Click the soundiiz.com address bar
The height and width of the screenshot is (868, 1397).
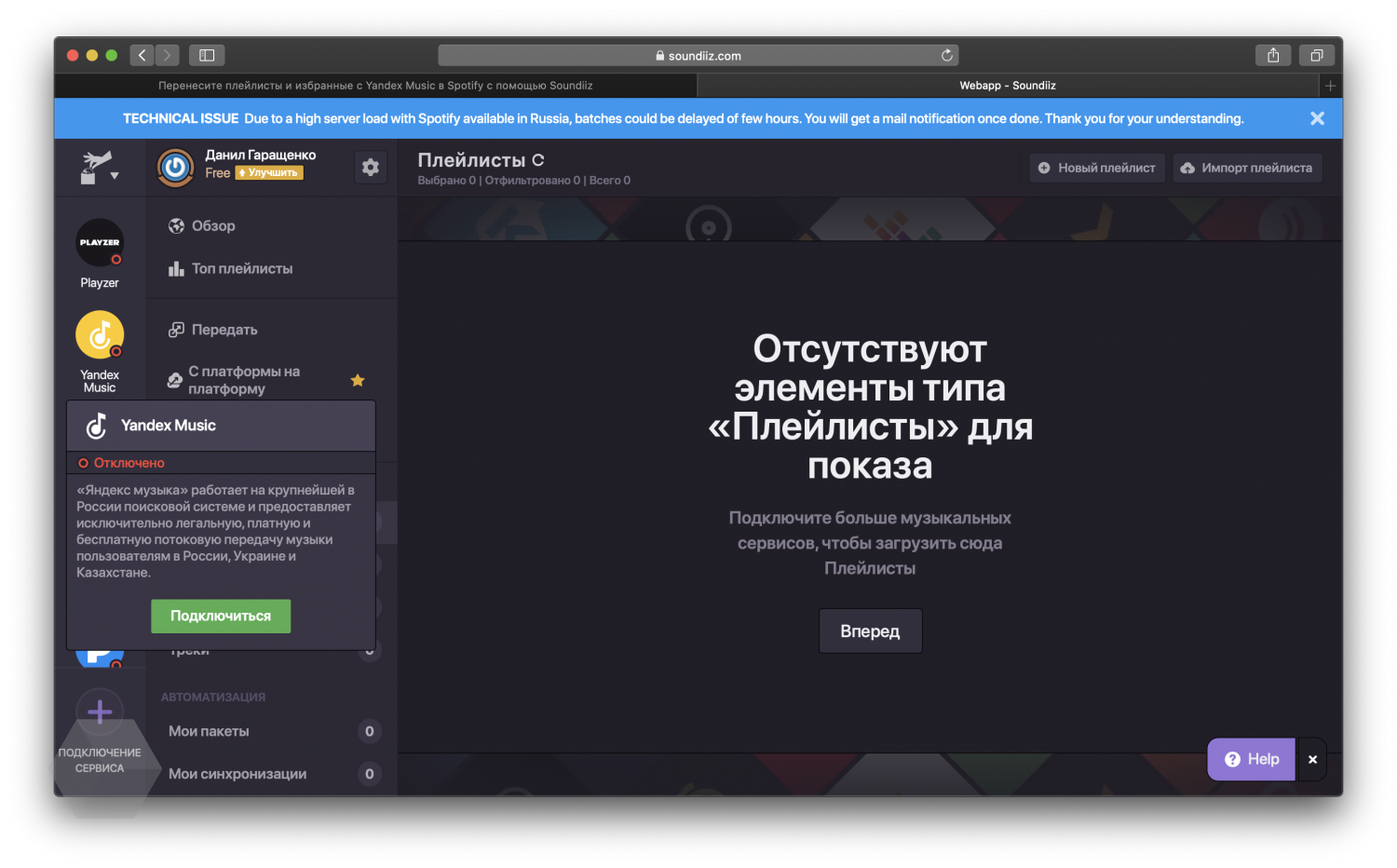698,56
